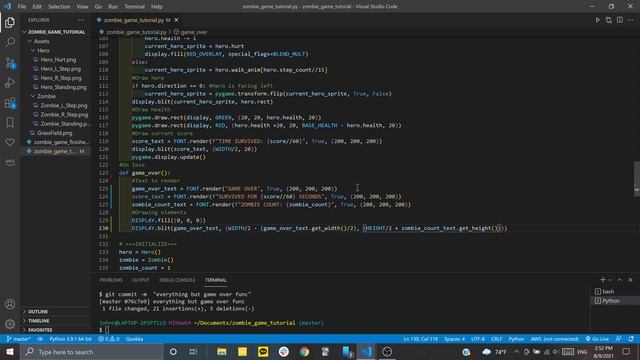640x360 pixels.
Task: Switch to the DEBUG CONSOLE tab
Action: [x=177, y=280]
